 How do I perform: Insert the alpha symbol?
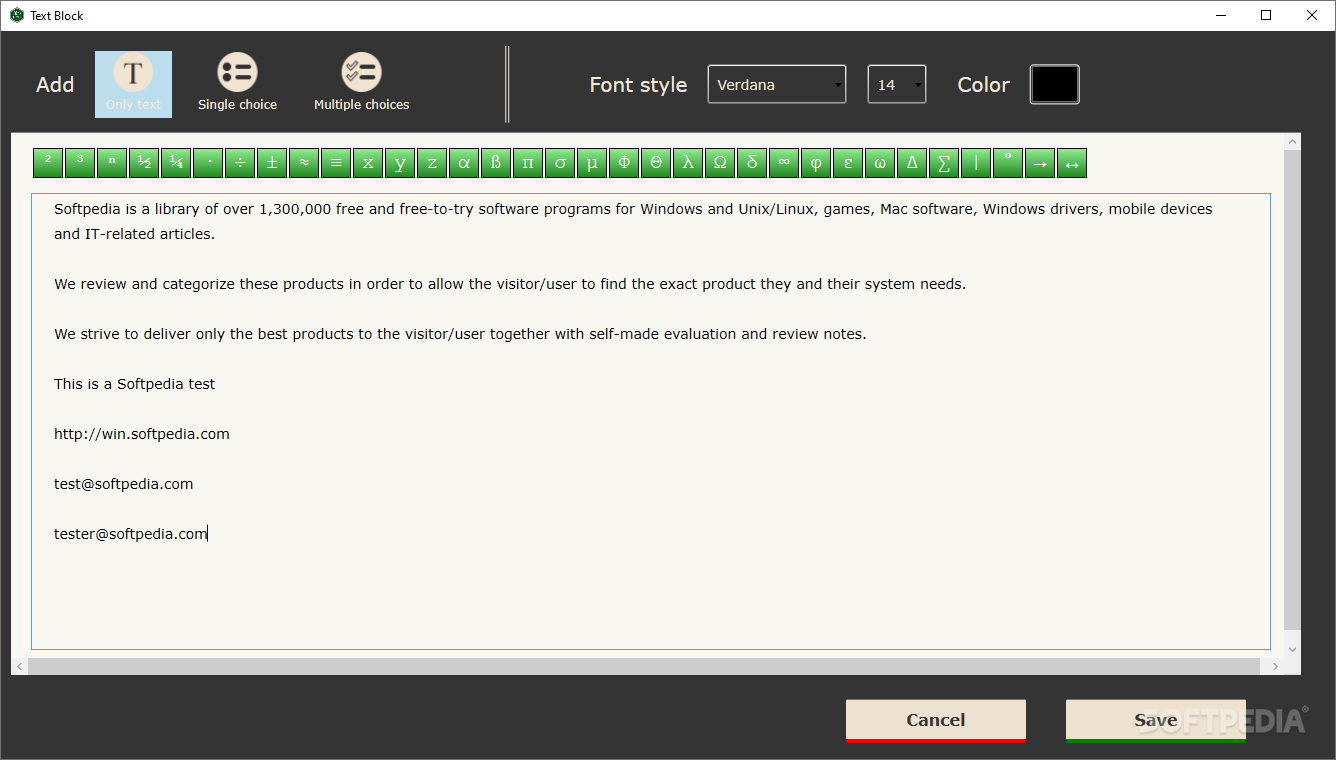coord(464,163)
